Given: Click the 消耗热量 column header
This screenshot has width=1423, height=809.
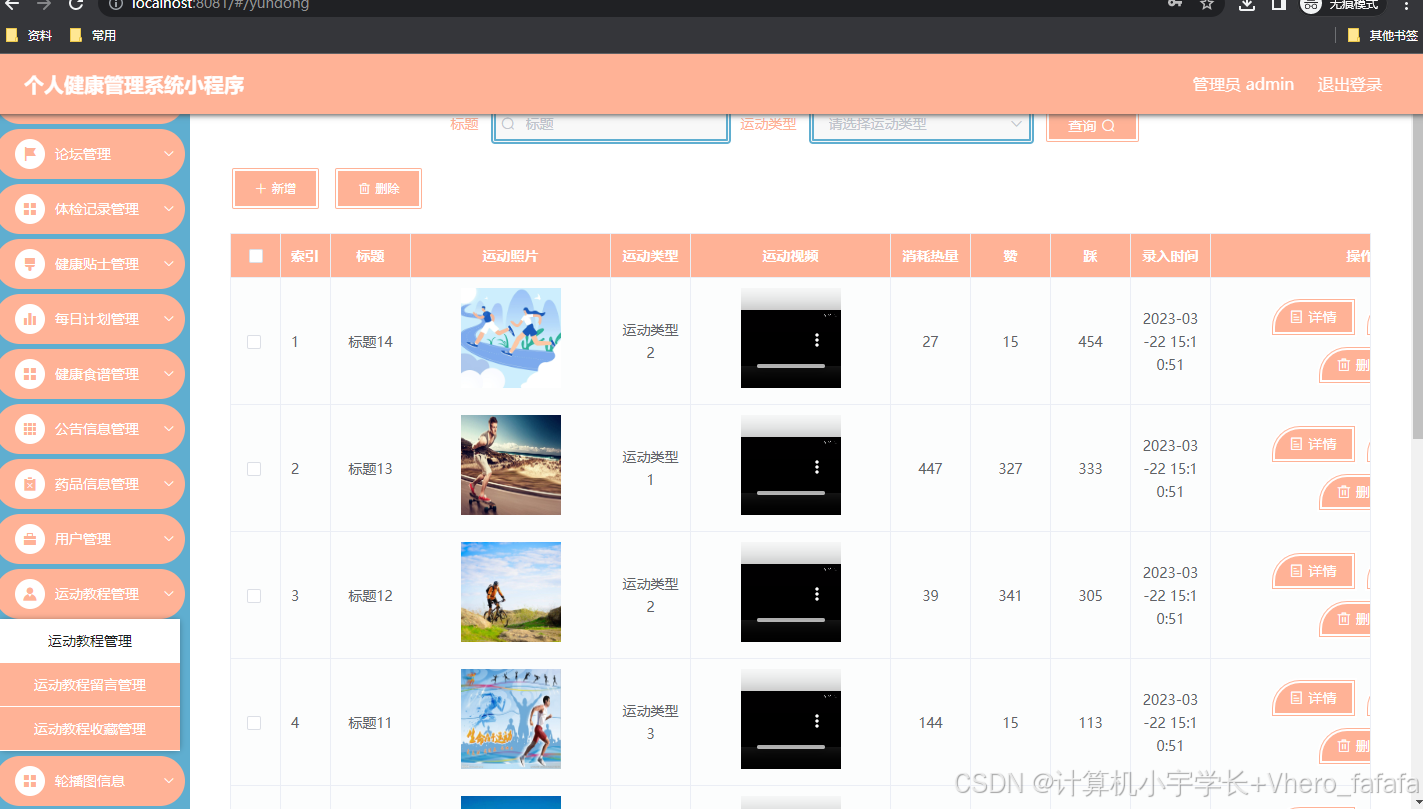Looking at the screenshot, I should [930, 256].
